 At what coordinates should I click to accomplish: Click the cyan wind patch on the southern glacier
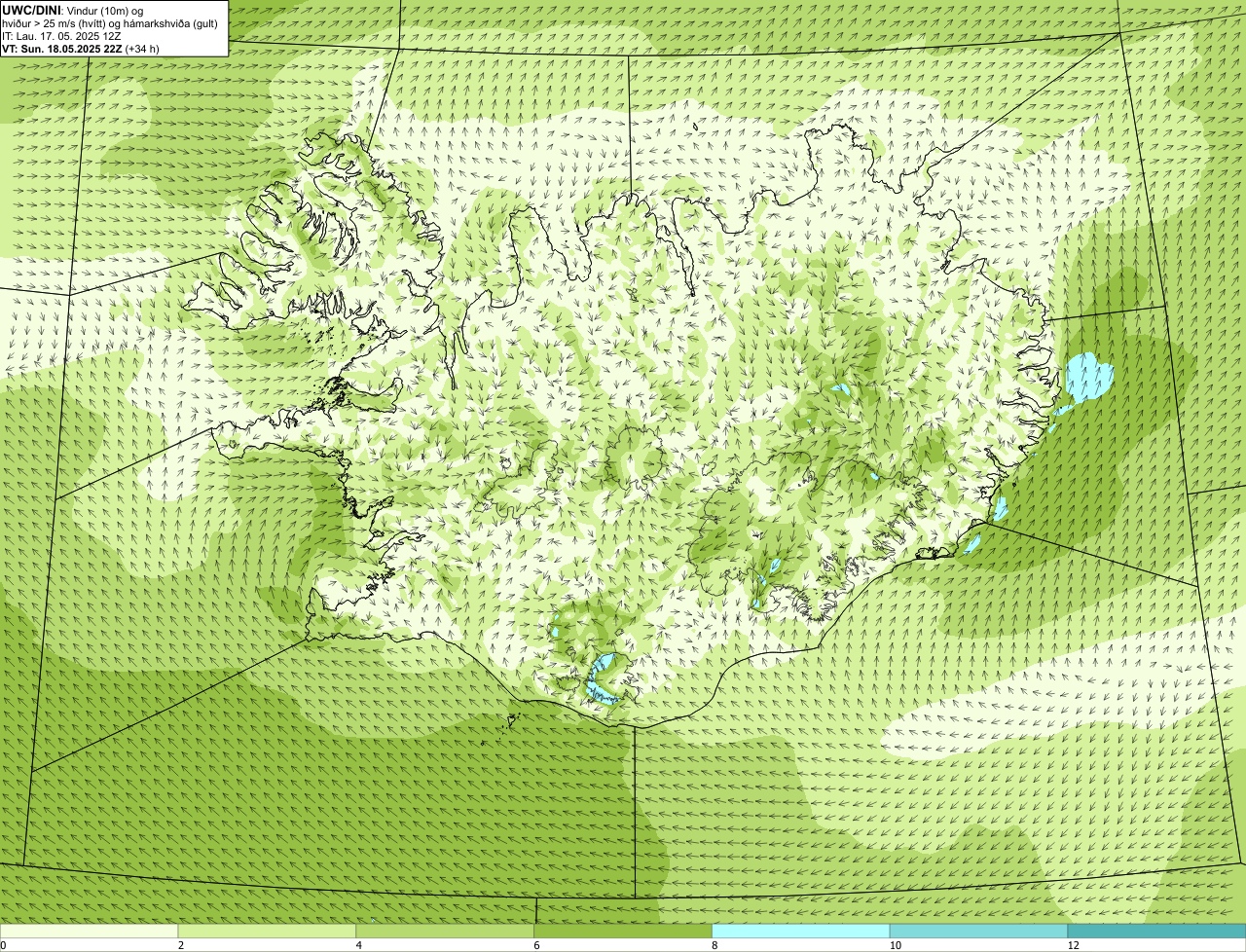click(x=603, y=678)
